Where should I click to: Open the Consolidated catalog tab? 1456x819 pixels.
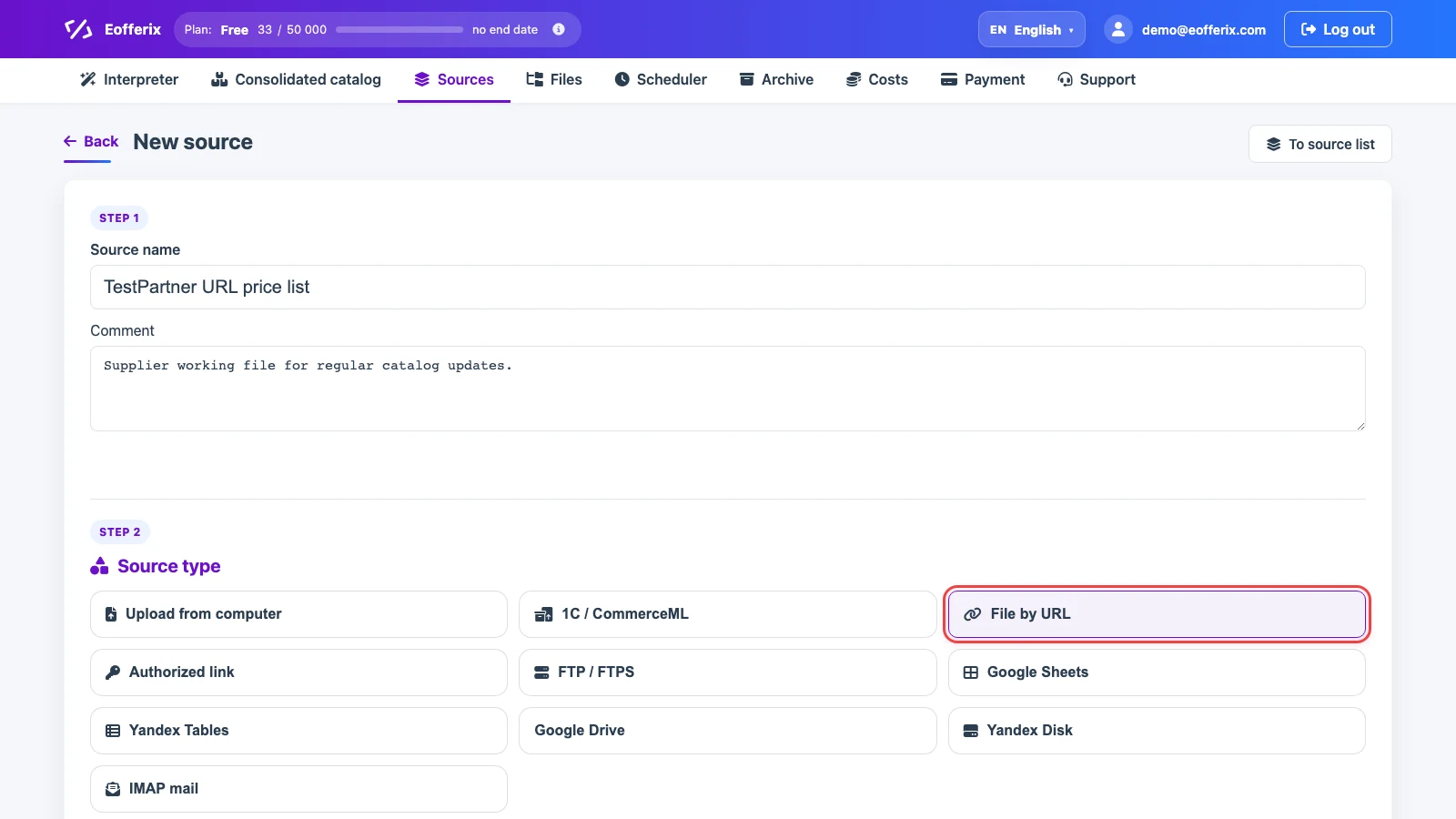[x=296, y=79]
